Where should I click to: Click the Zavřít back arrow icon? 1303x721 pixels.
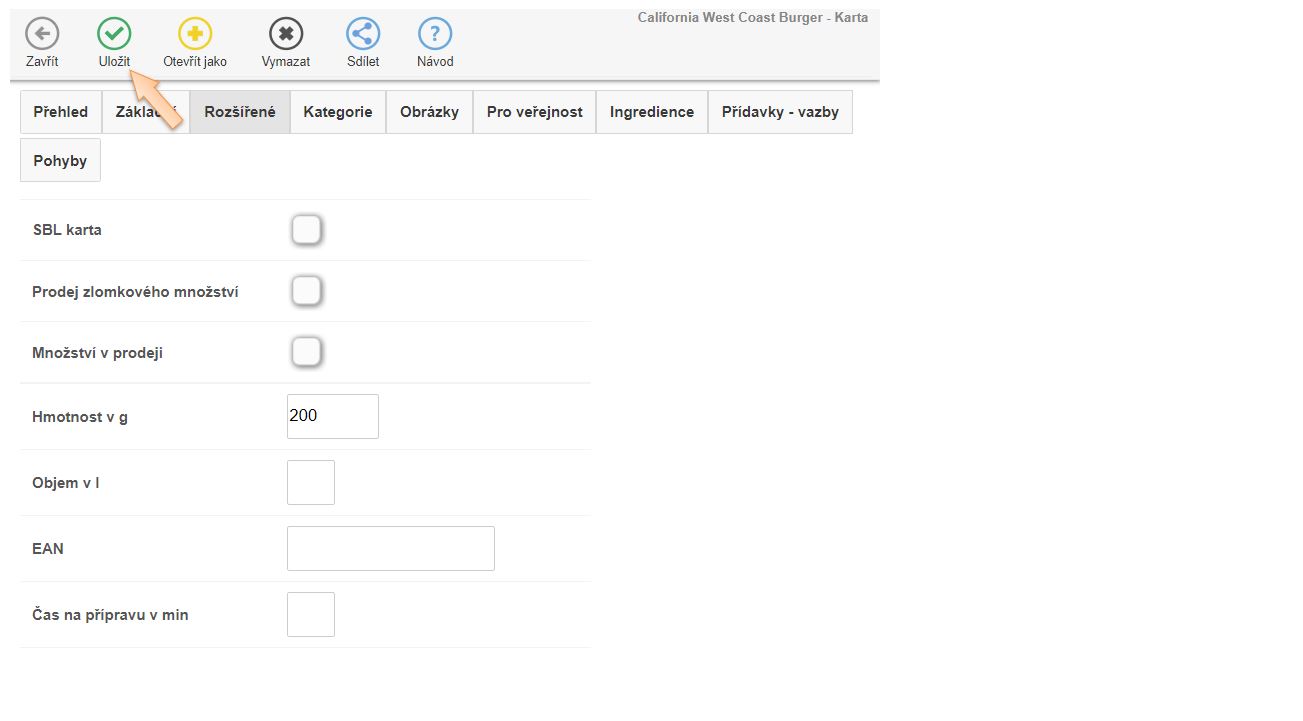tap(42, 34)
